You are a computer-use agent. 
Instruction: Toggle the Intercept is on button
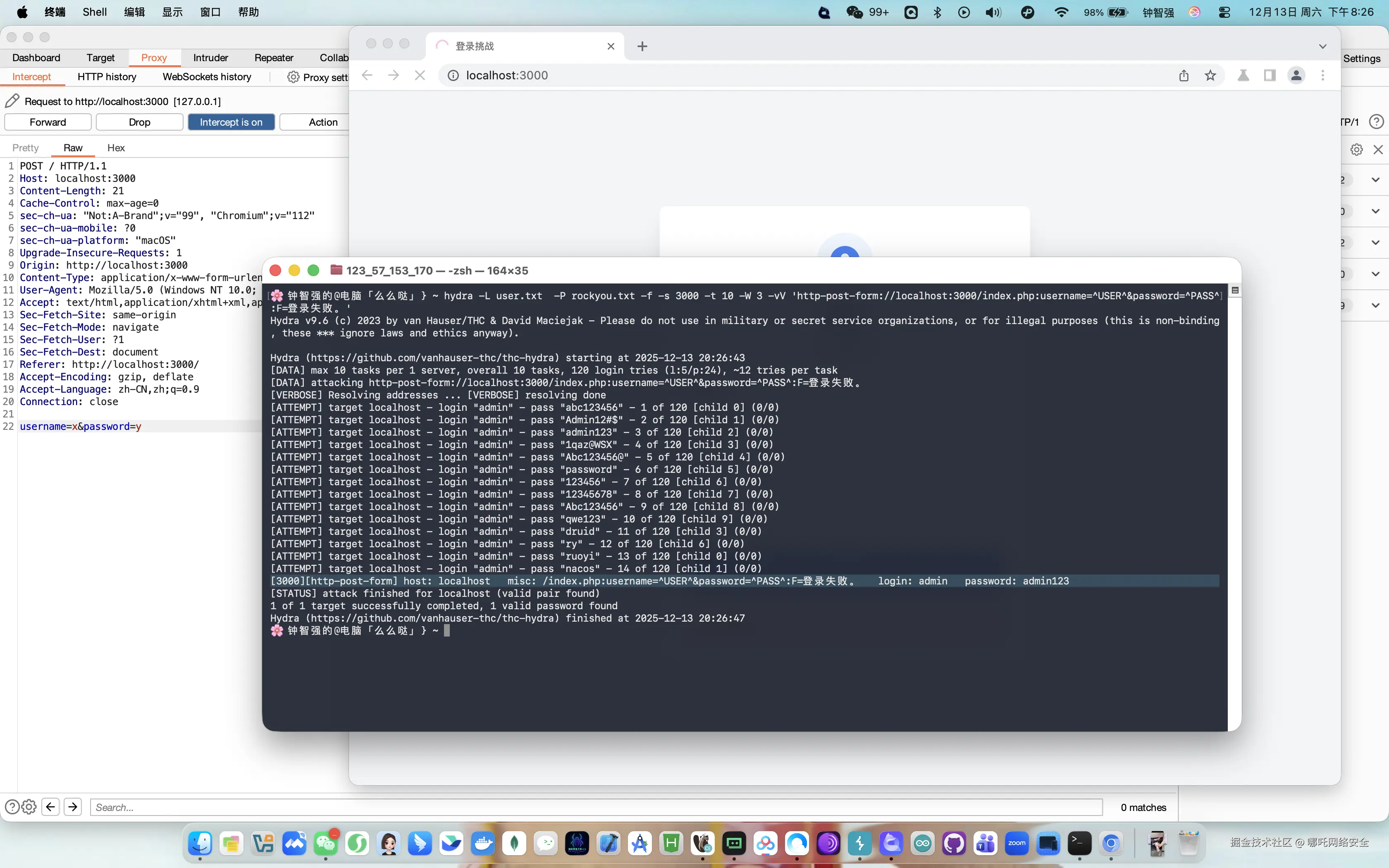point(231,122)
